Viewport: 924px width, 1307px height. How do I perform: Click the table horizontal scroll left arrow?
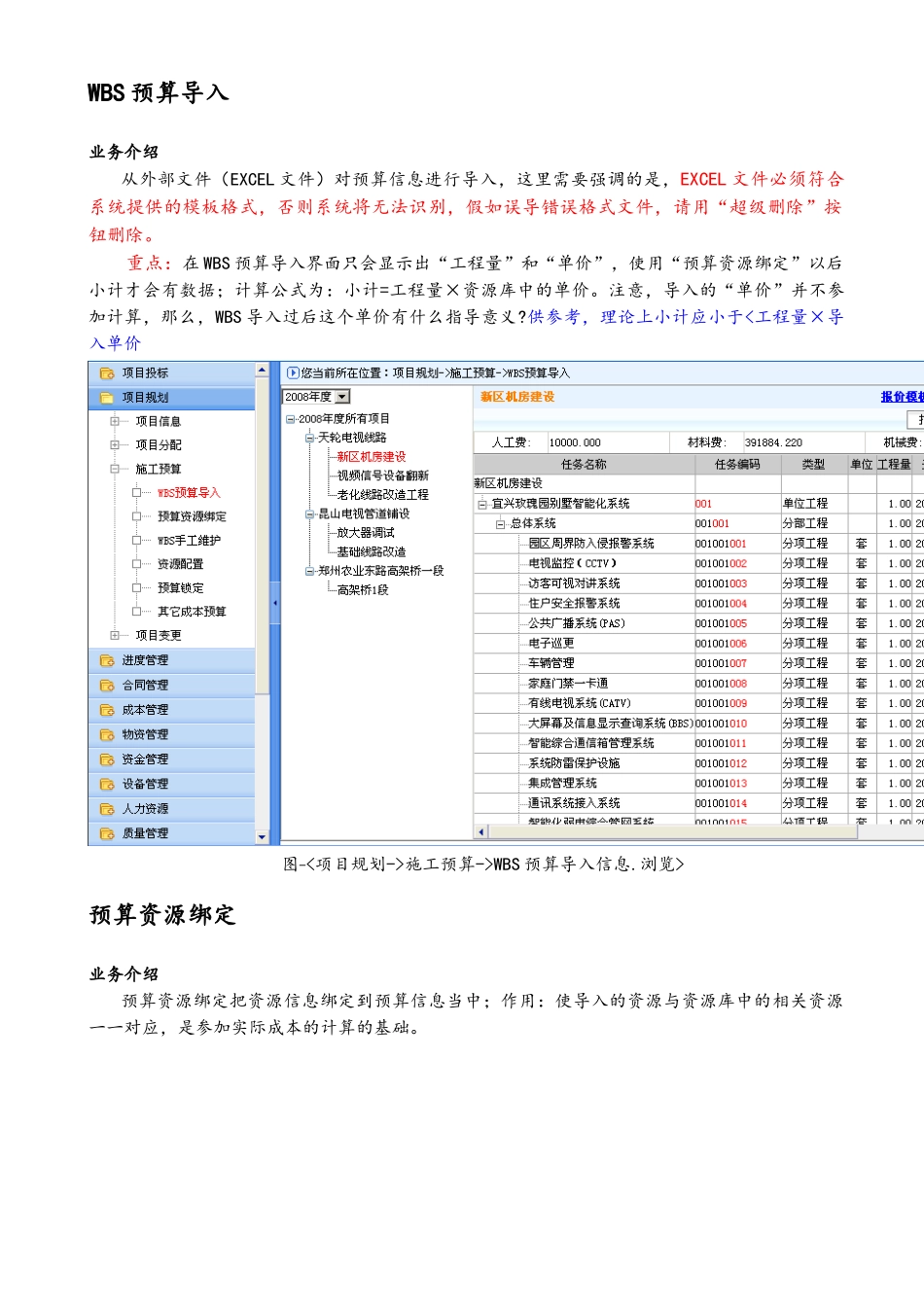[x=480, y=832]
